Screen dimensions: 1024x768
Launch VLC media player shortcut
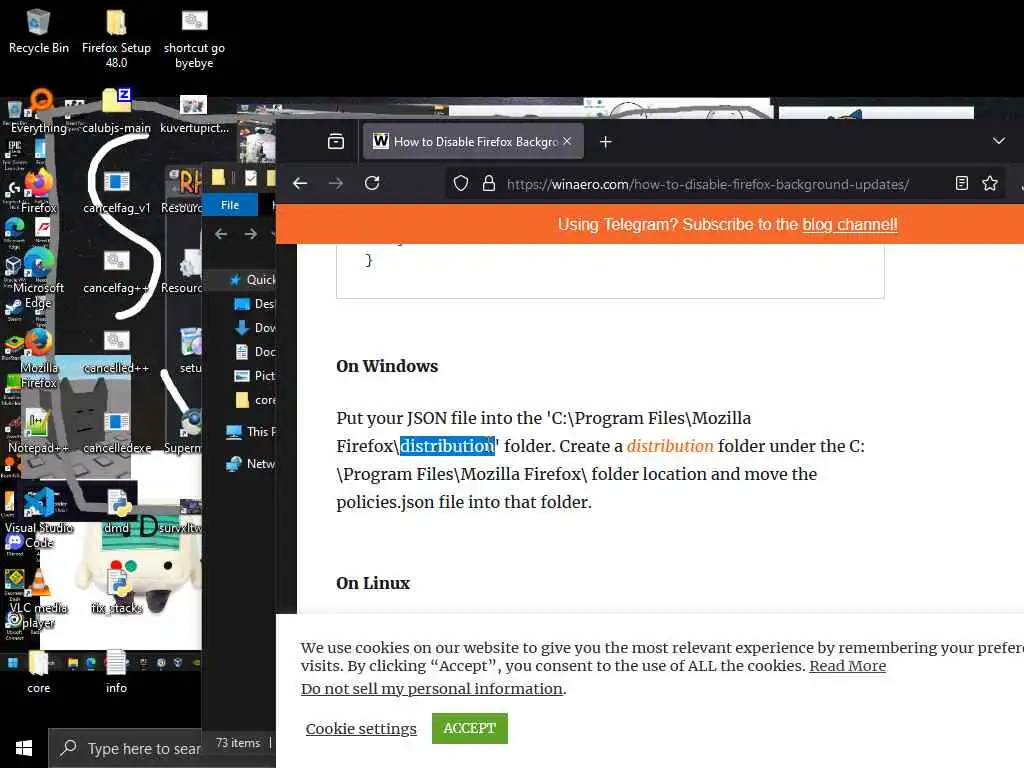[x=39, y=599]
